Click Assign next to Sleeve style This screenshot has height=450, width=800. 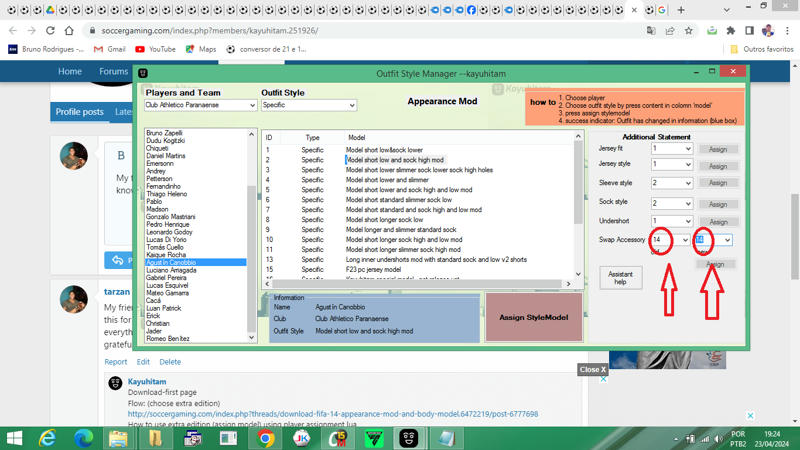click(x=717, y=183)
